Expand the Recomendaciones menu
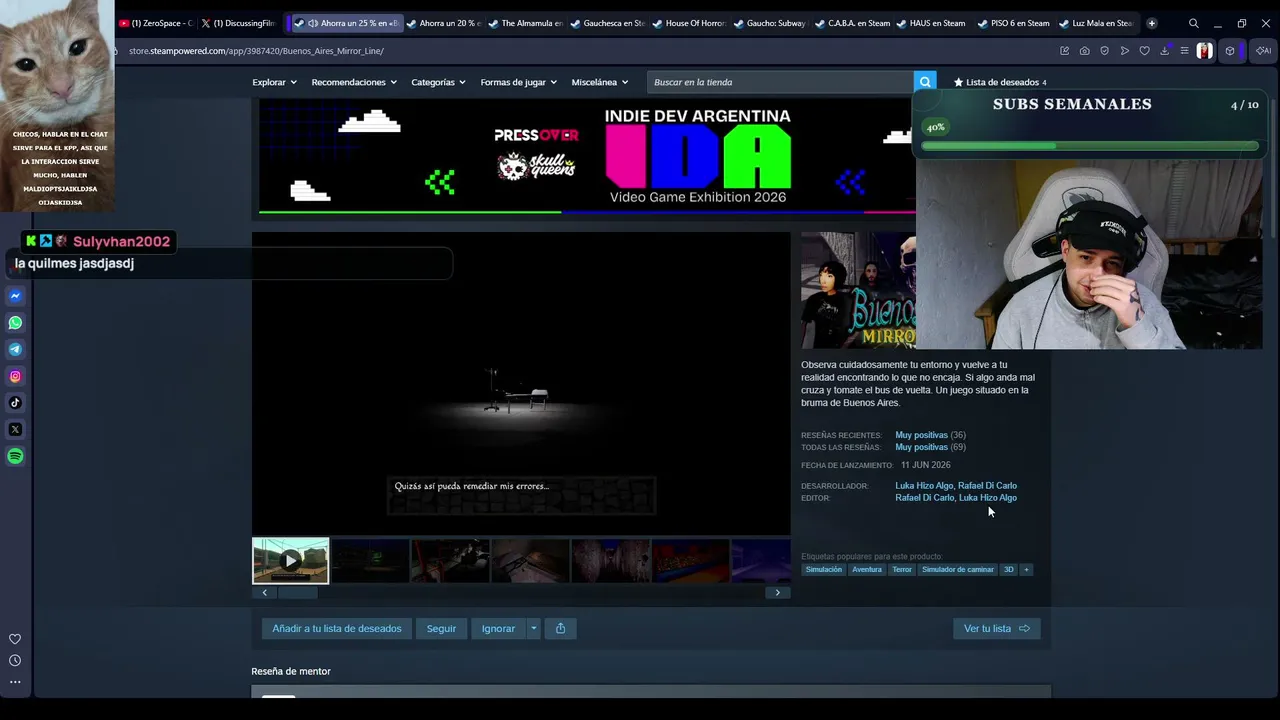Image resolution: width=1280 pixels, height=720 pixels. coord(354,82)
